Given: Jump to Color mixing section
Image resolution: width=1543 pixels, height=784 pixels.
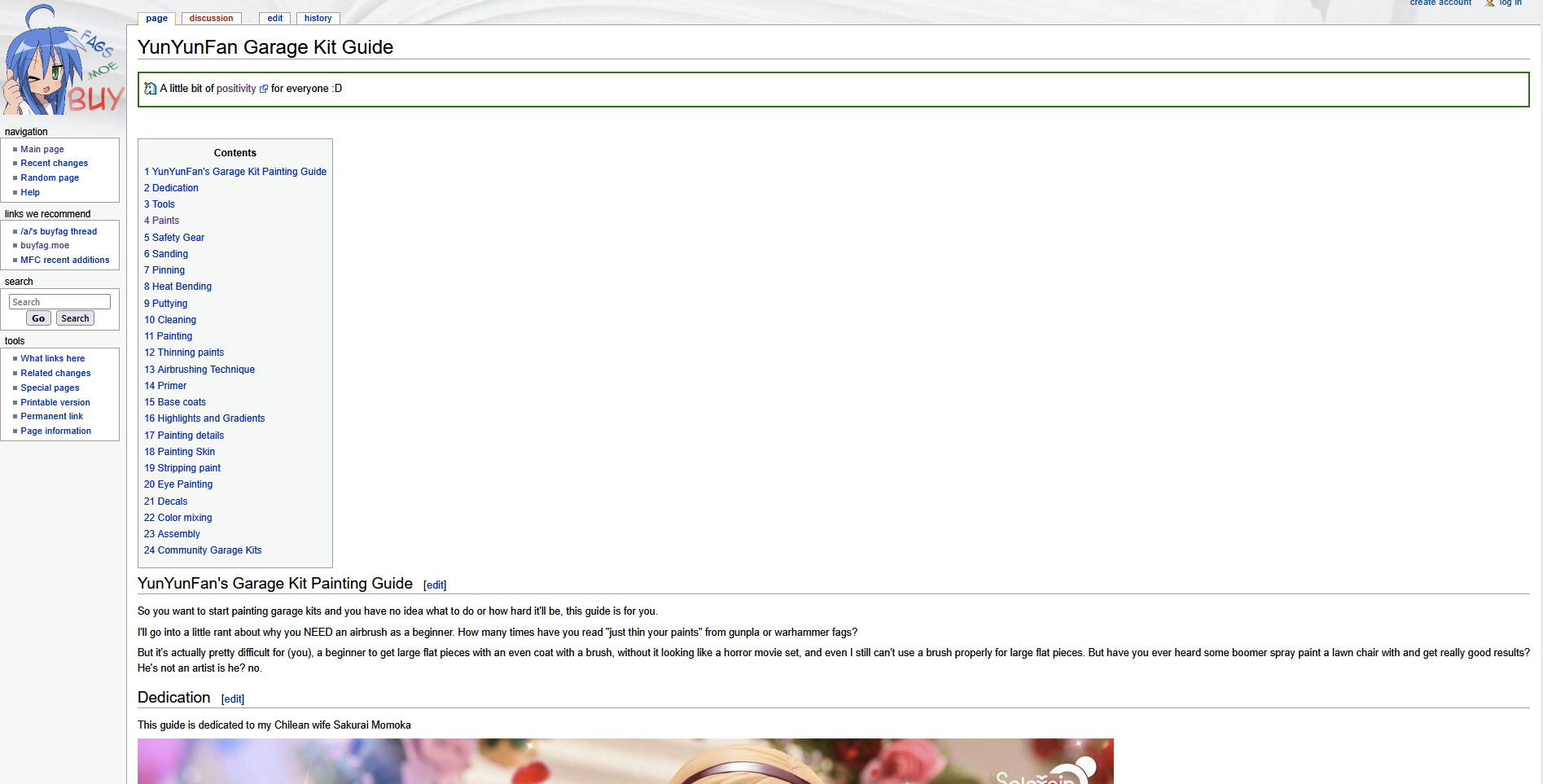Looking at the screenshot, I should [x=178, y=518].
